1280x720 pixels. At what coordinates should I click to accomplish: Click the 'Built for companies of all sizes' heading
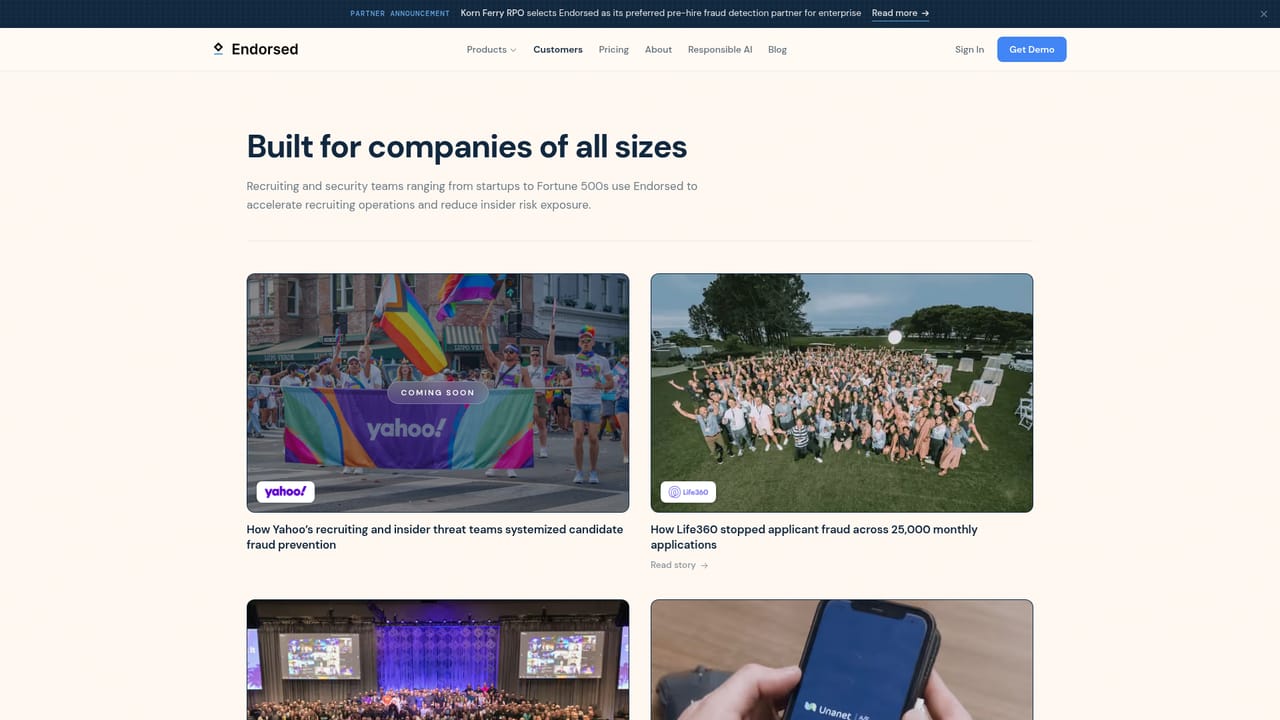tap(467, 147)
